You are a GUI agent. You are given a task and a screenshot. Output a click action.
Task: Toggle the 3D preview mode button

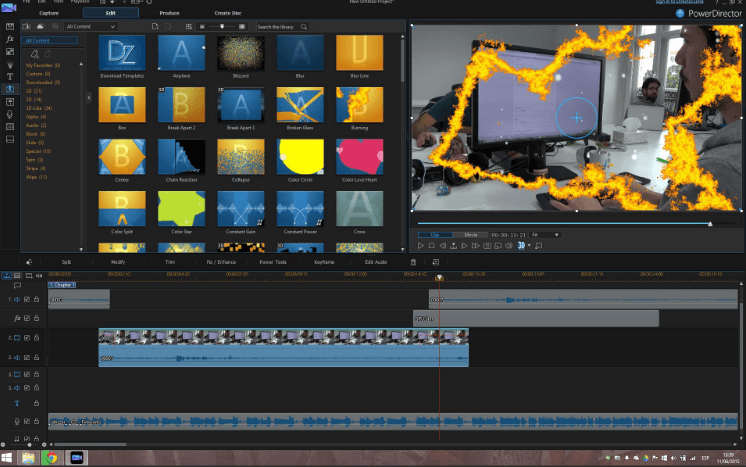[x=522, y=245]
